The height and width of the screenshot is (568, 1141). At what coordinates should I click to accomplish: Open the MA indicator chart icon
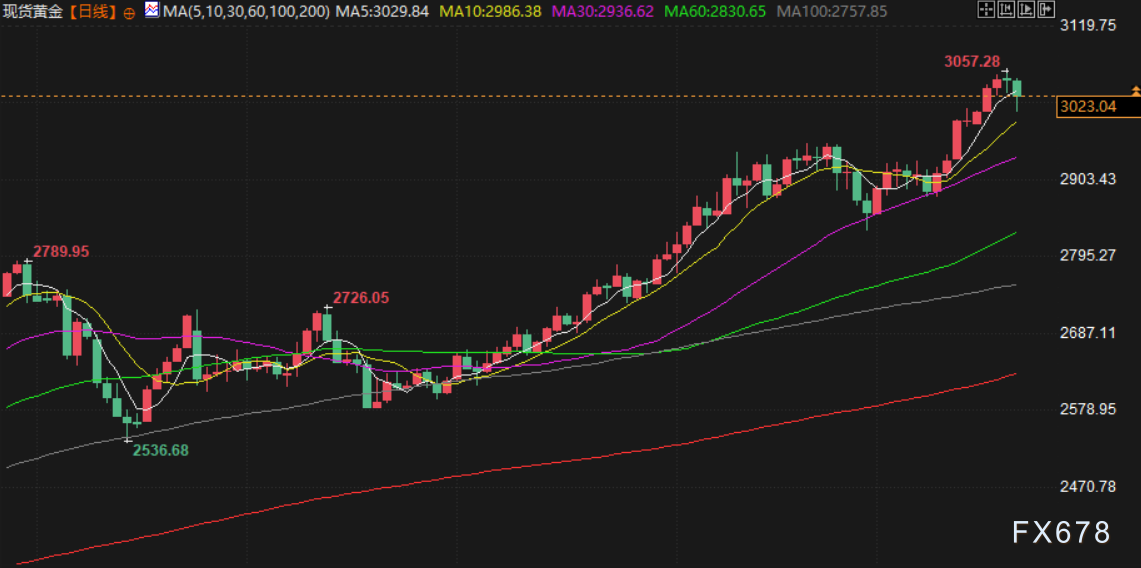coord(151,11)
